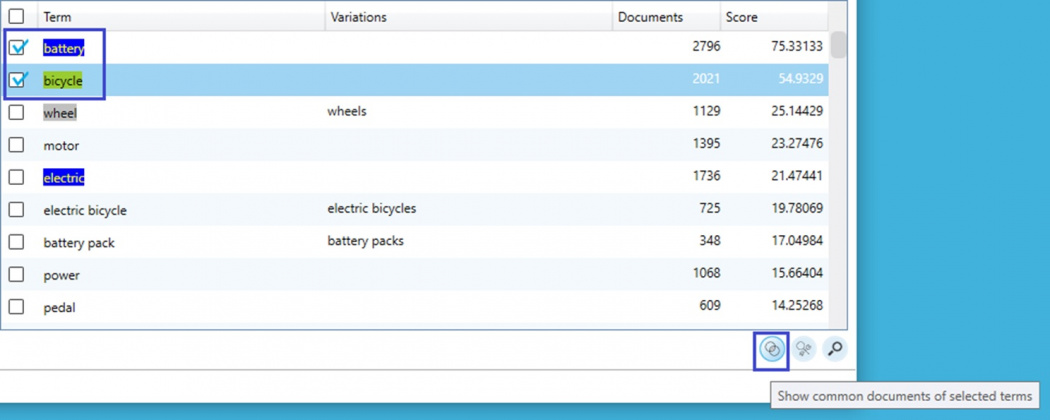The image size is (1050, 420).
Task: Click the variation wheels
Action: pyautogui.click(x=347, y=111)
